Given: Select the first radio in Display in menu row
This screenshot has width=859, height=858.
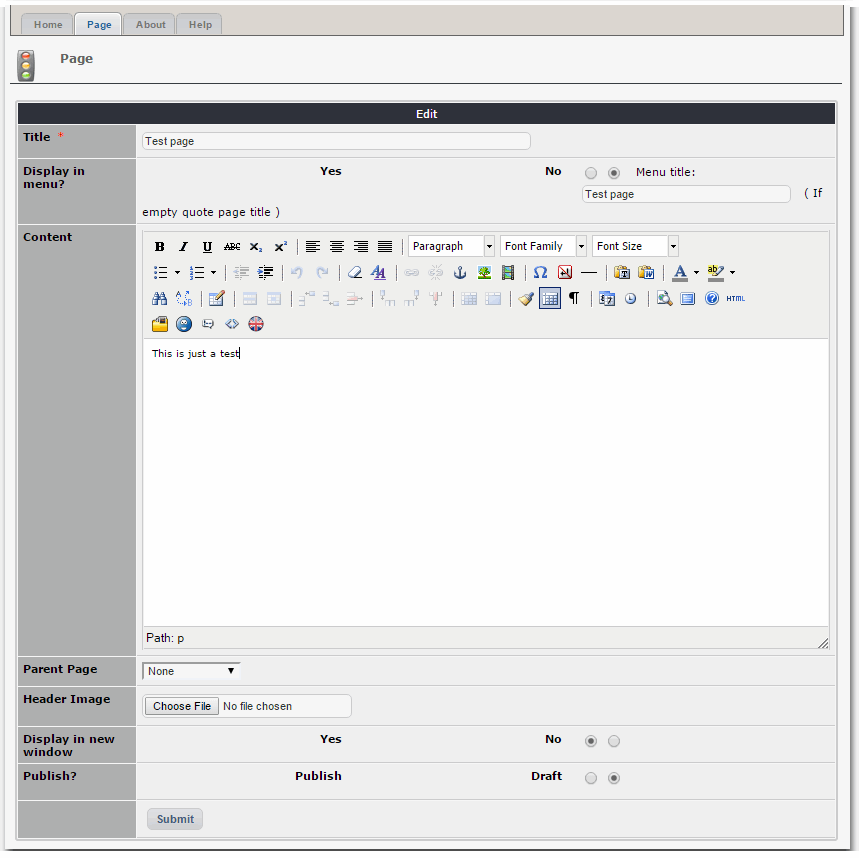Looking at the screenshot, I should tap(591, 173).
